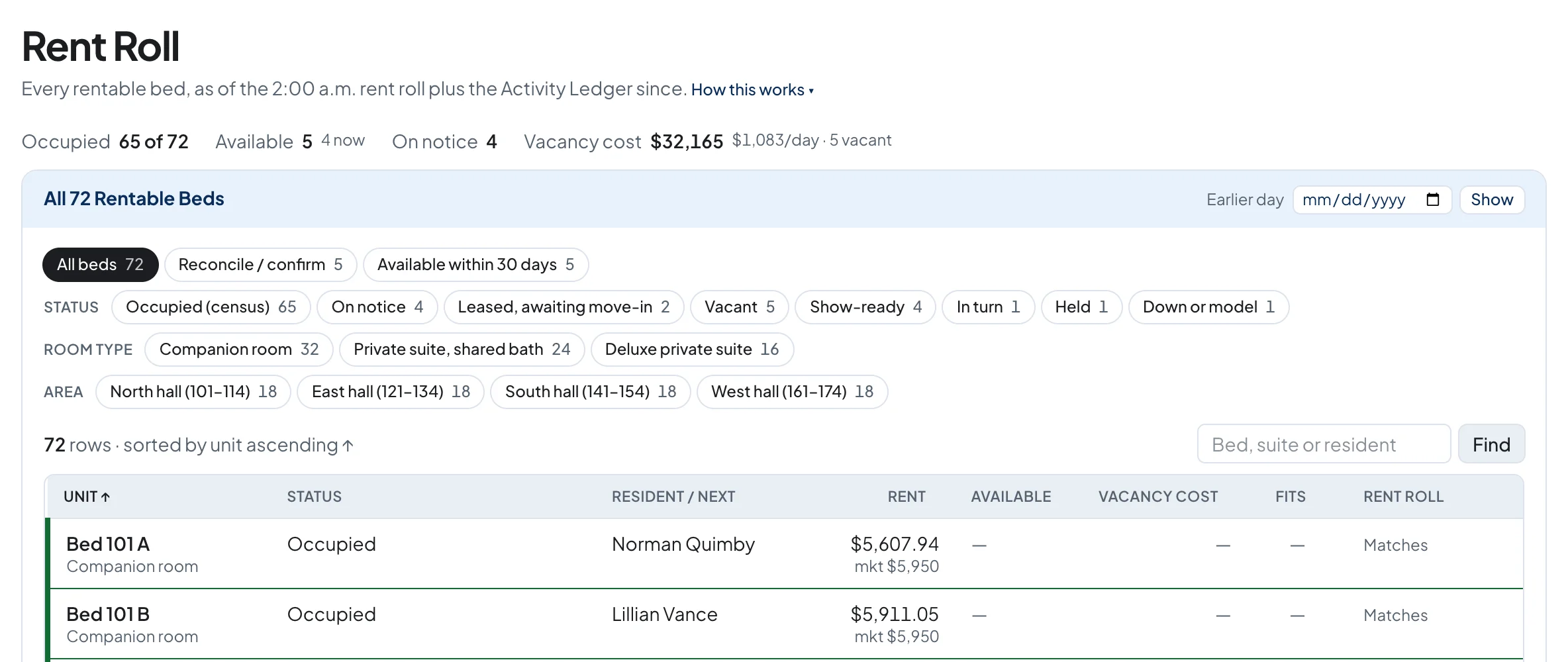The width and height of the screenshot is (1568, 662).
Task: Click 'Matches' in Norman Quimby row
Action: [1395, 545]
